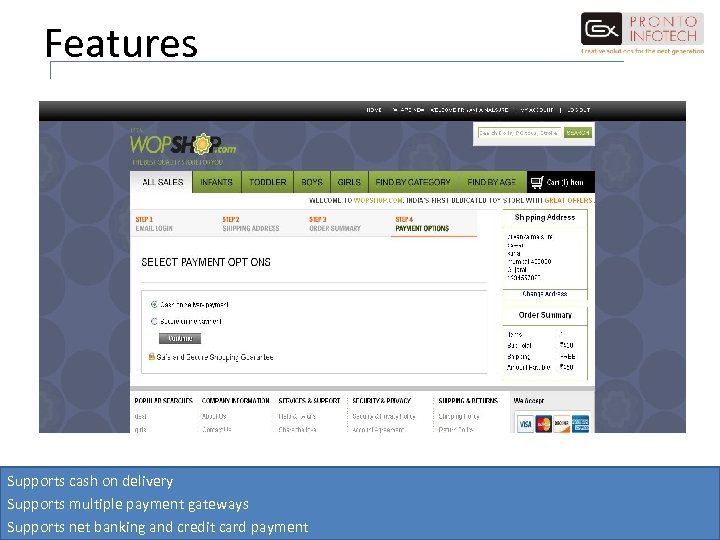The height and width of the screenshot is (540, 720).
Task: Open Find By Age menu
Action: tap(491, 182)
